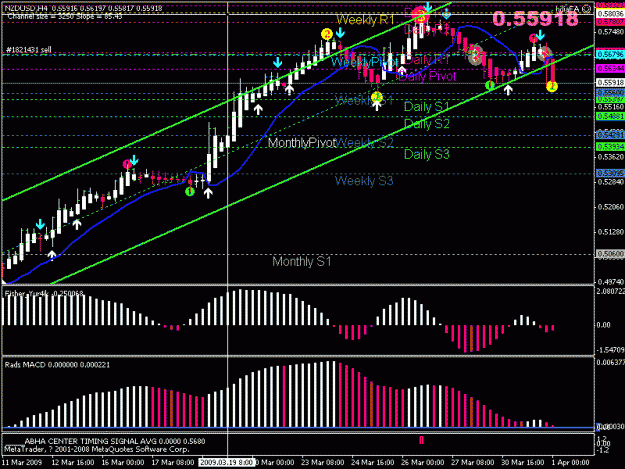Click the yellow circle marker on the Weekly S1 label

(x=377, y=97)
